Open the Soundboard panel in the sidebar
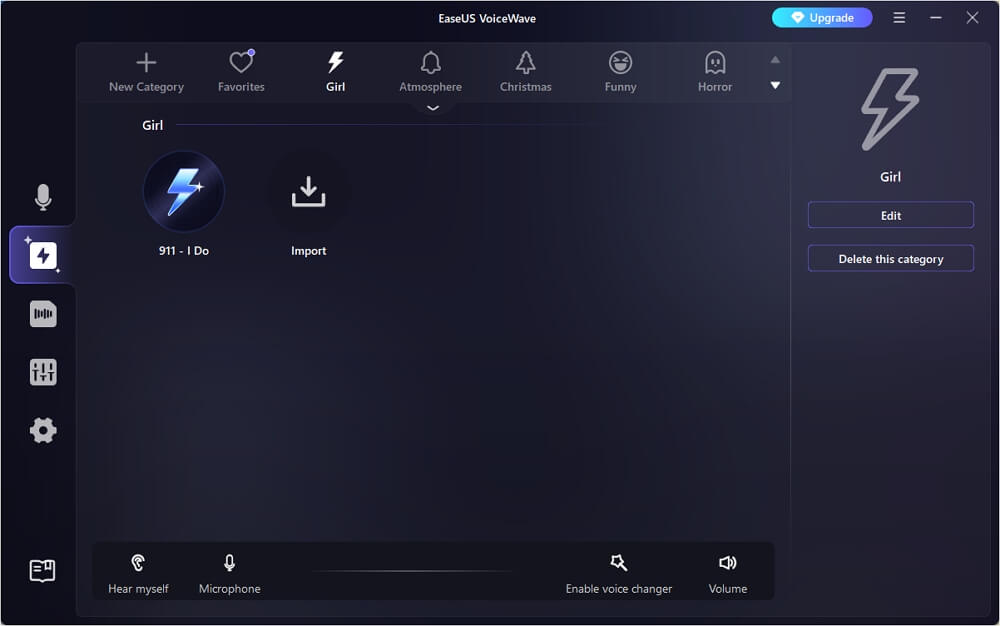Viewport: 1000px width, 626px height. pos(43,313)
